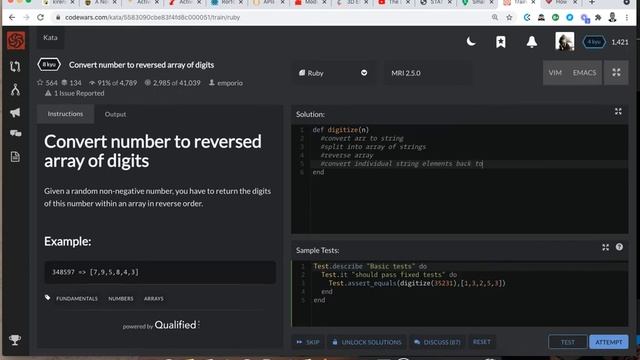Screen dimensions: 640x360
Task: Click the browser back arrow
Action: click(x=12, y=18)
